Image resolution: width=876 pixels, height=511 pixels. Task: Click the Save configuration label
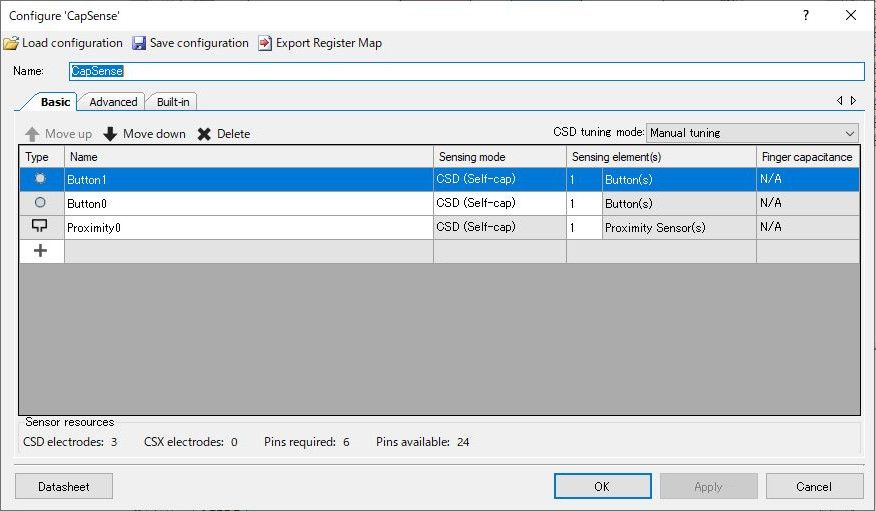pyautogui.click(x=199, y=43)
